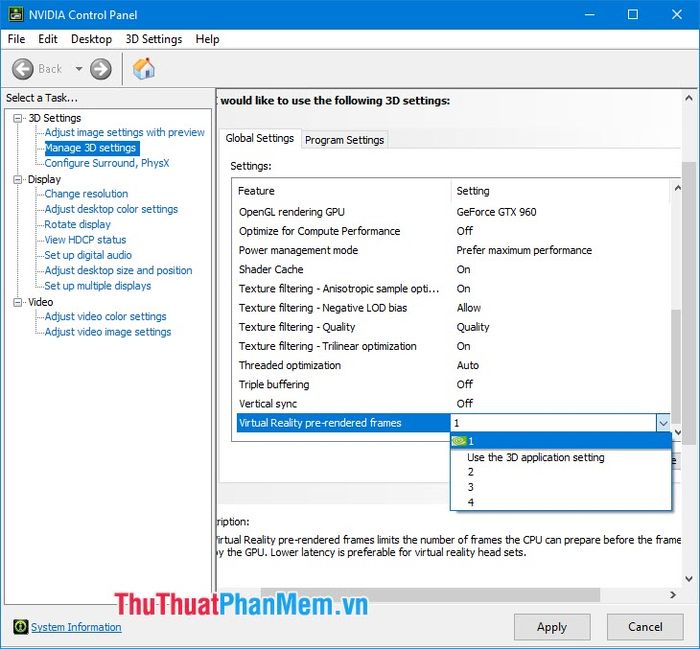Screen dimensions: 700x649
Task: Switch to the Global Settings tab
Action: click(259, 138)
